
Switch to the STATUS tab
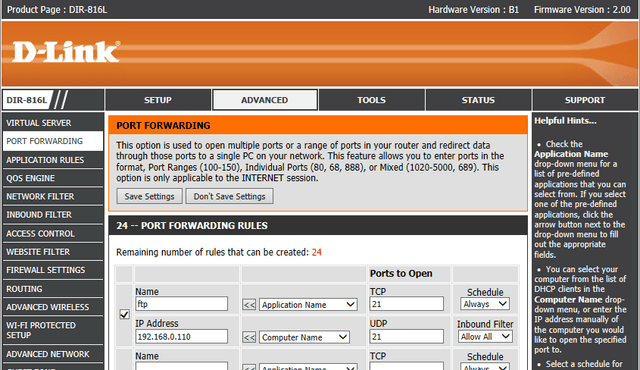(x=478, y=100)
